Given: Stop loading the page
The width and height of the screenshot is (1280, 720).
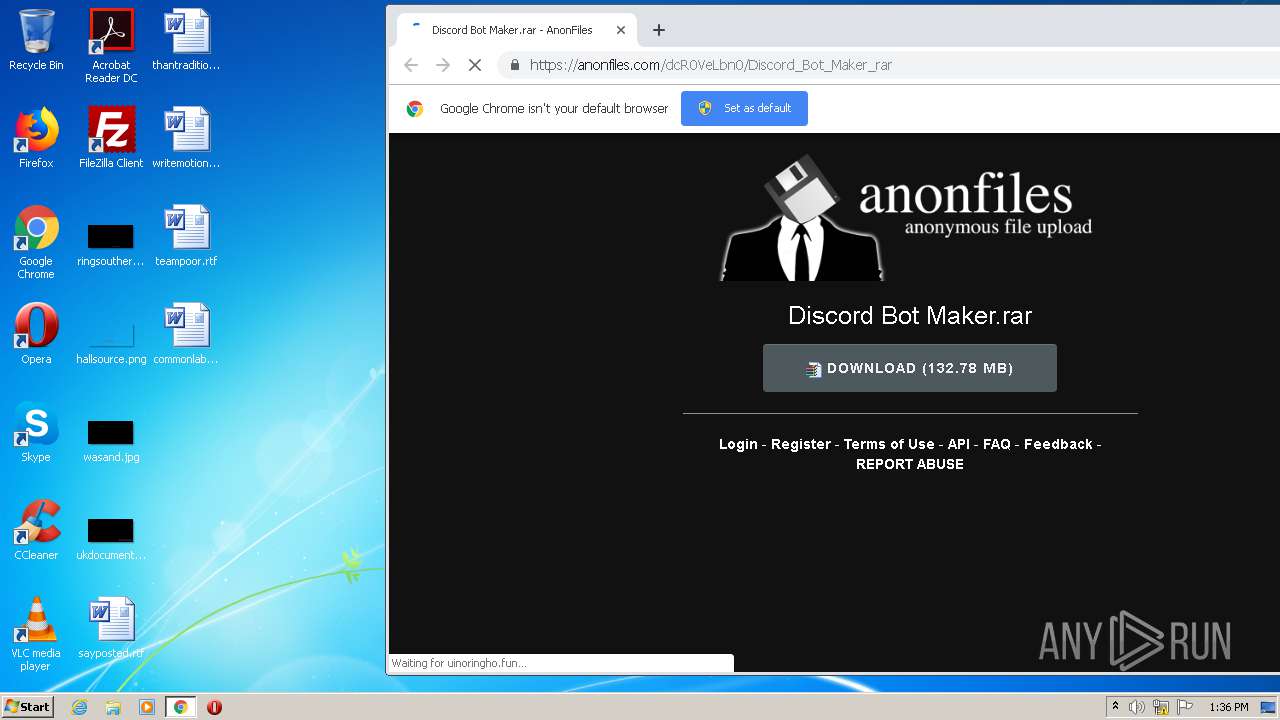Looking at the screenshot, I should point(475,65).
